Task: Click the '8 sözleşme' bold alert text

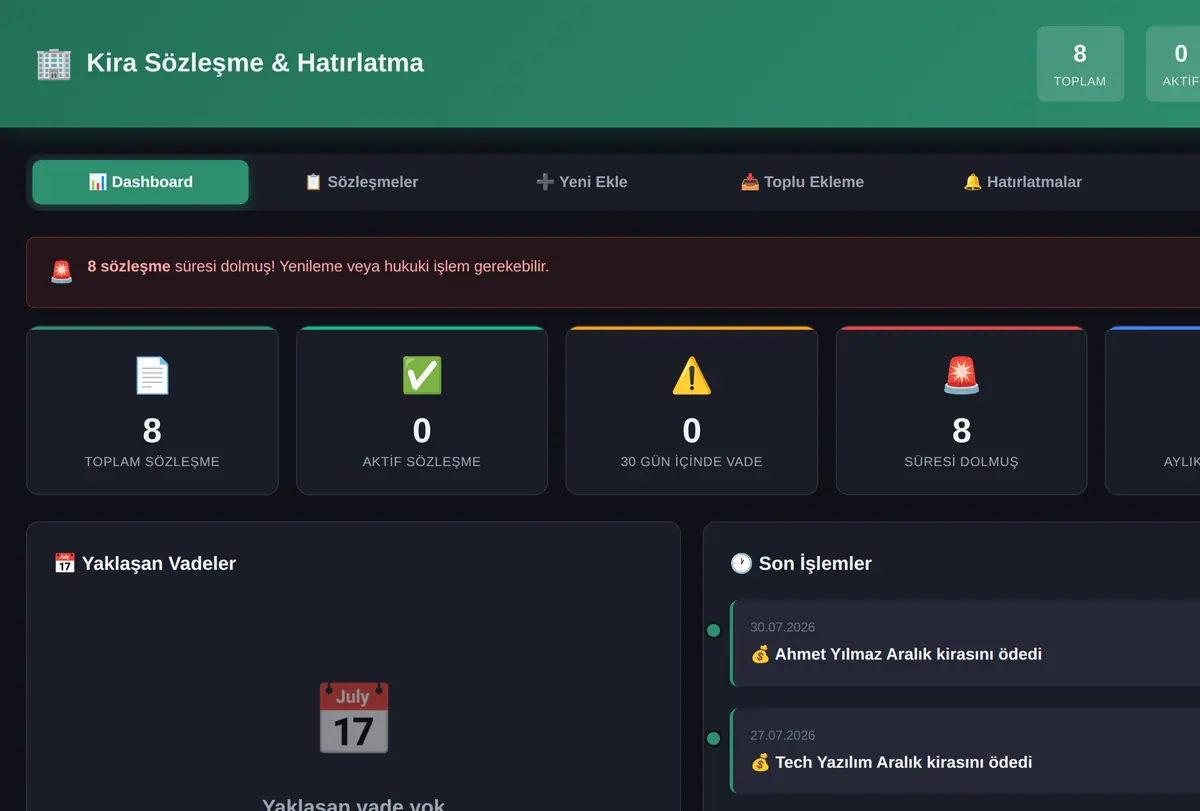Action: tap(128, 267)
